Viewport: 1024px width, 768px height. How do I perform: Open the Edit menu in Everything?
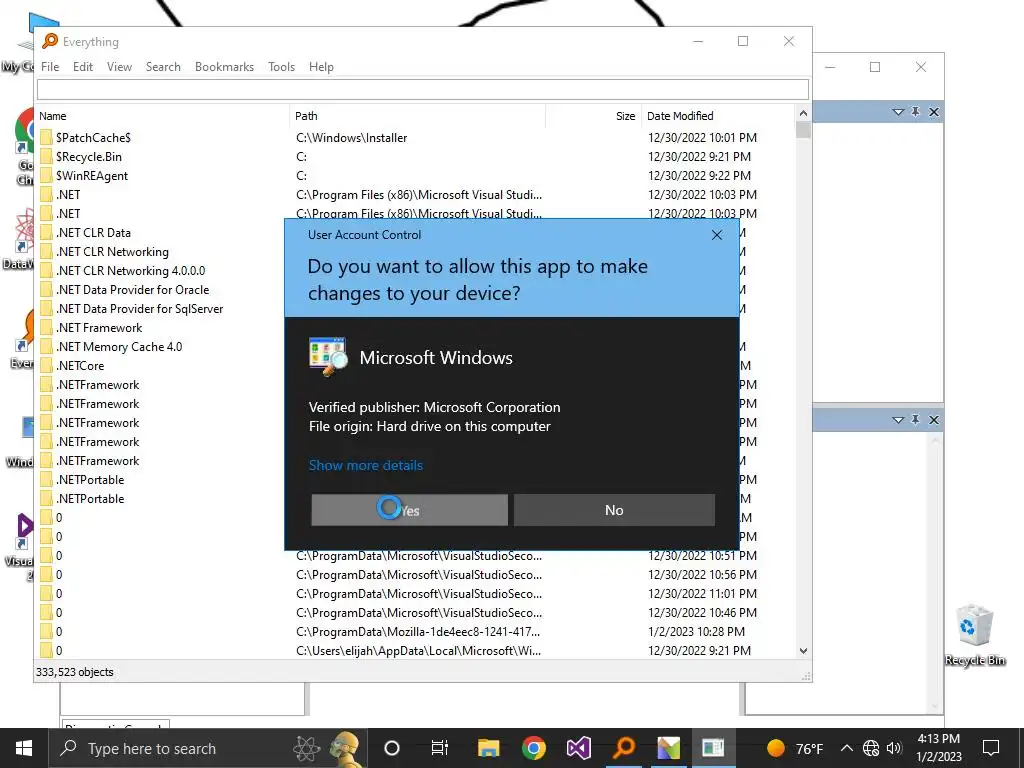(x=83, y=67)
